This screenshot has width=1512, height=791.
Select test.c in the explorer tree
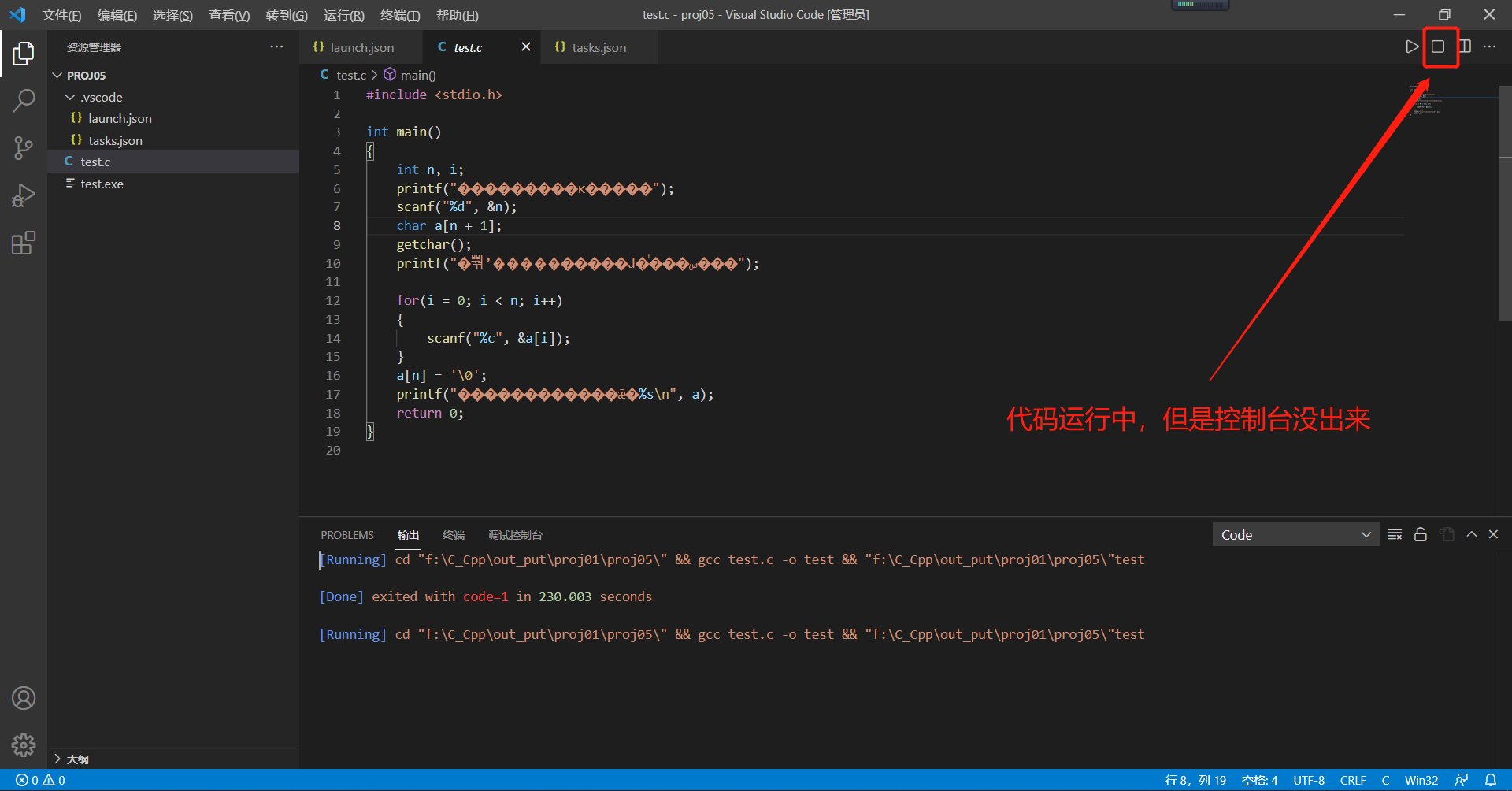pyautogui.click(x=173, y=162)
